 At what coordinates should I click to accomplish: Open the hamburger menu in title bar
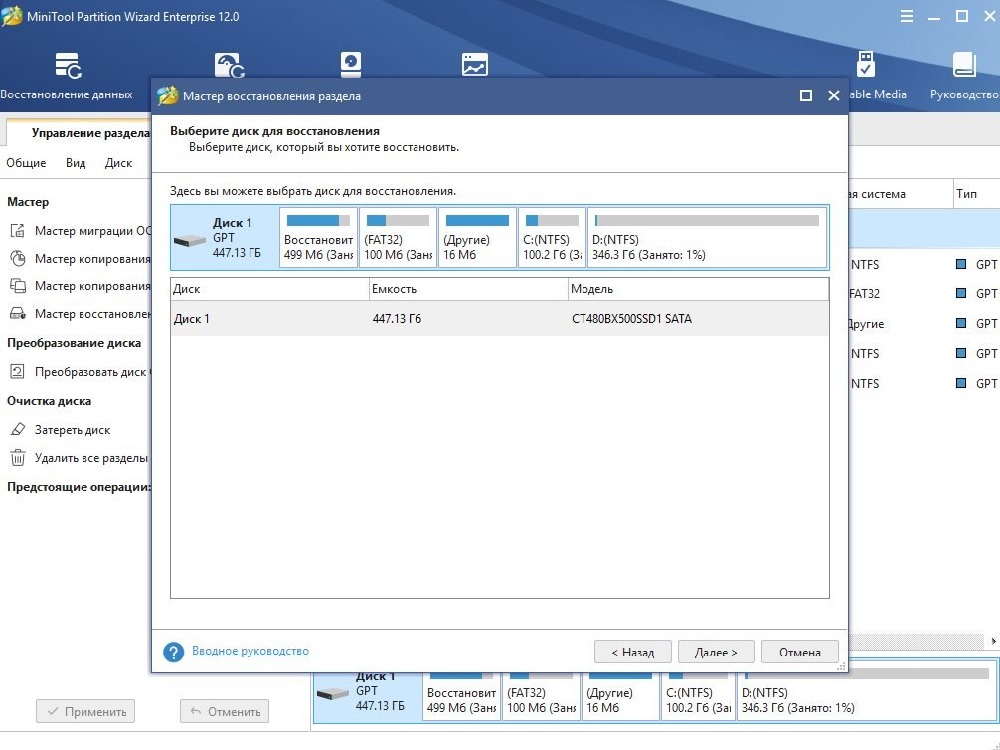tap(906, 17)
